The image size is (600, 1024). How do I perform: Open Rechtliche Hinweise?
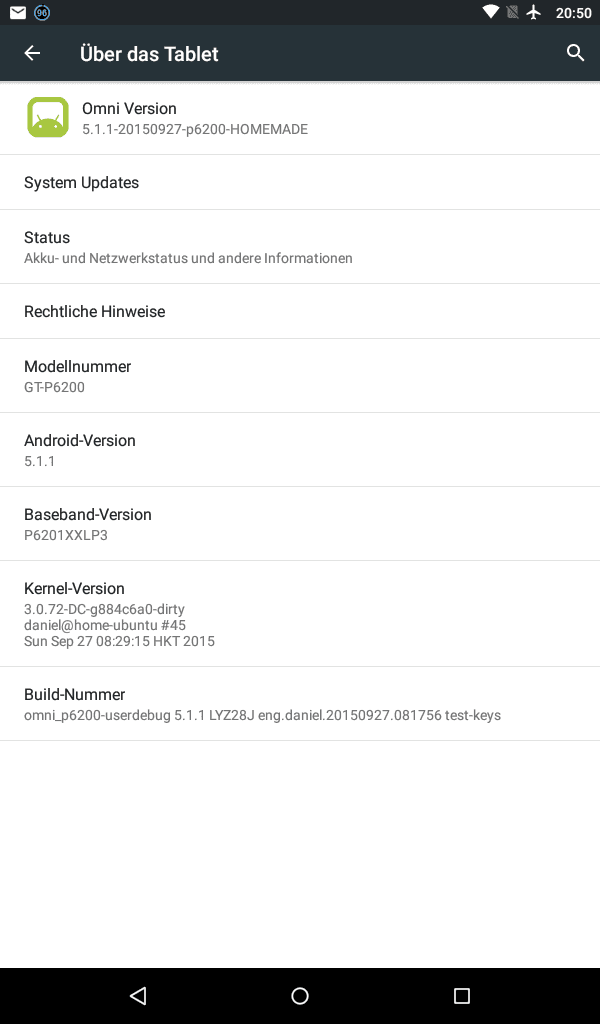[300, 311]
